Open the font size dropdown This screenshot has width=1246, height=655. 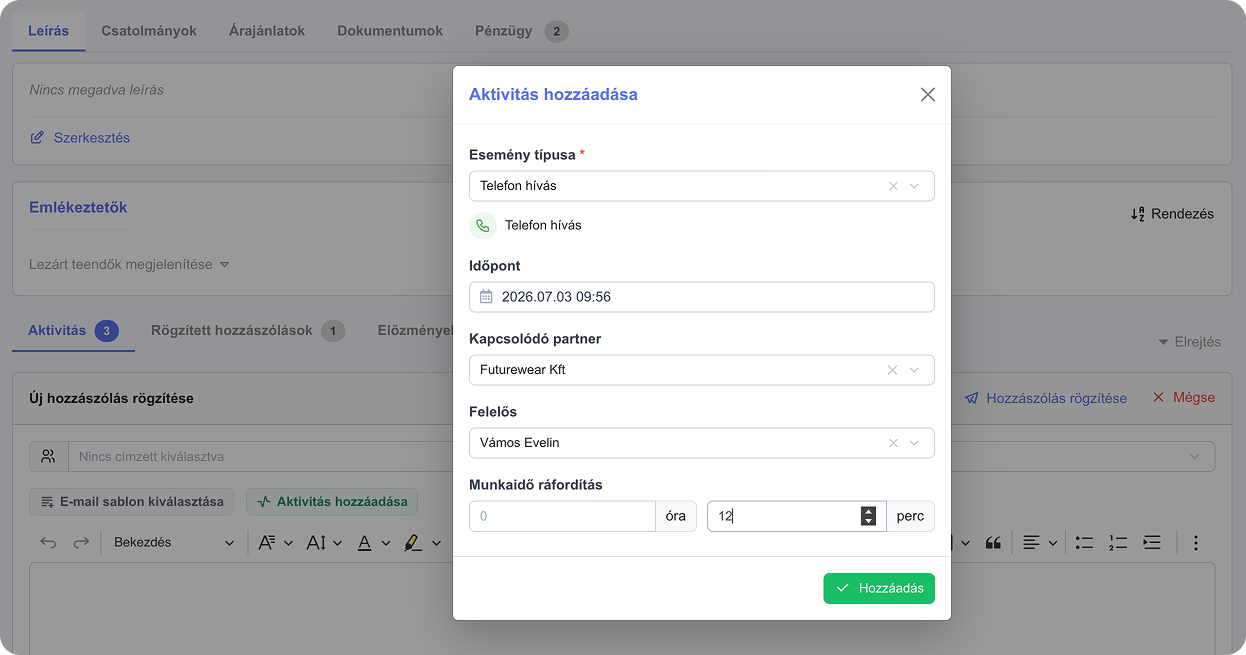324,543
